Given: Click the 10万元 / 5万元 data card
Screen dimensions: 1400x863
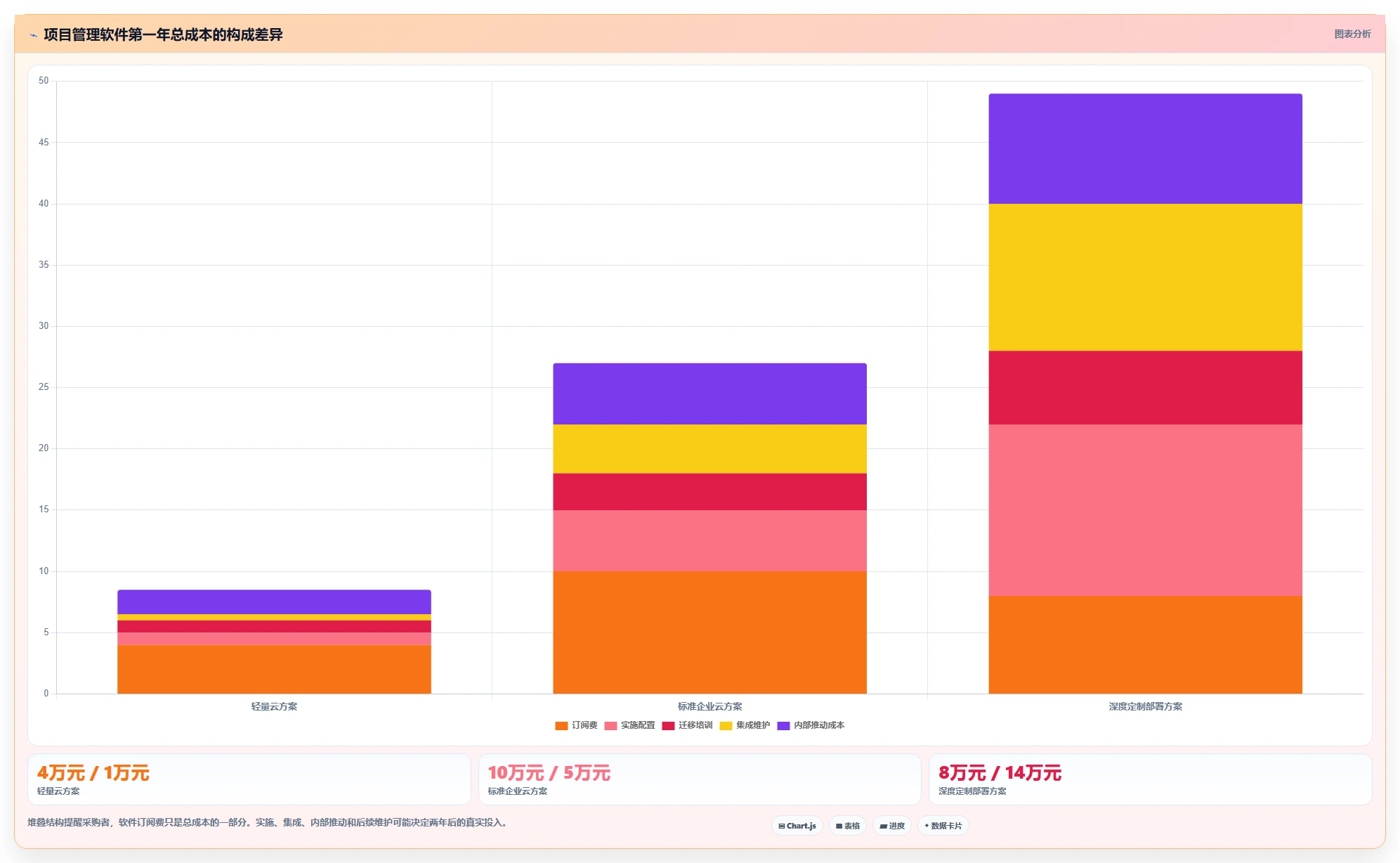Looking at the screenshot, I should coord(700,779).
